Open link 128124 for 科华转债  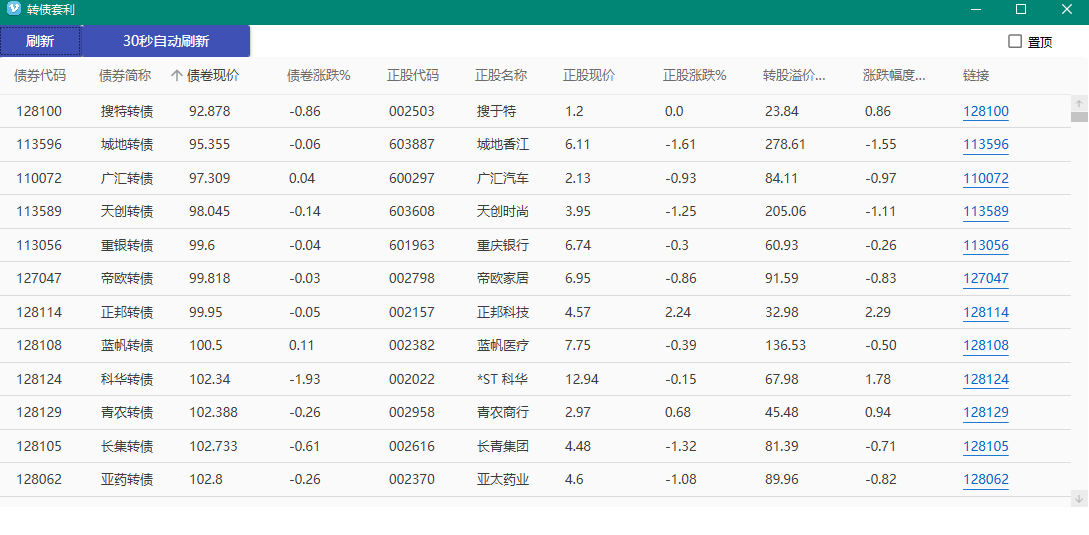[986, 380]
